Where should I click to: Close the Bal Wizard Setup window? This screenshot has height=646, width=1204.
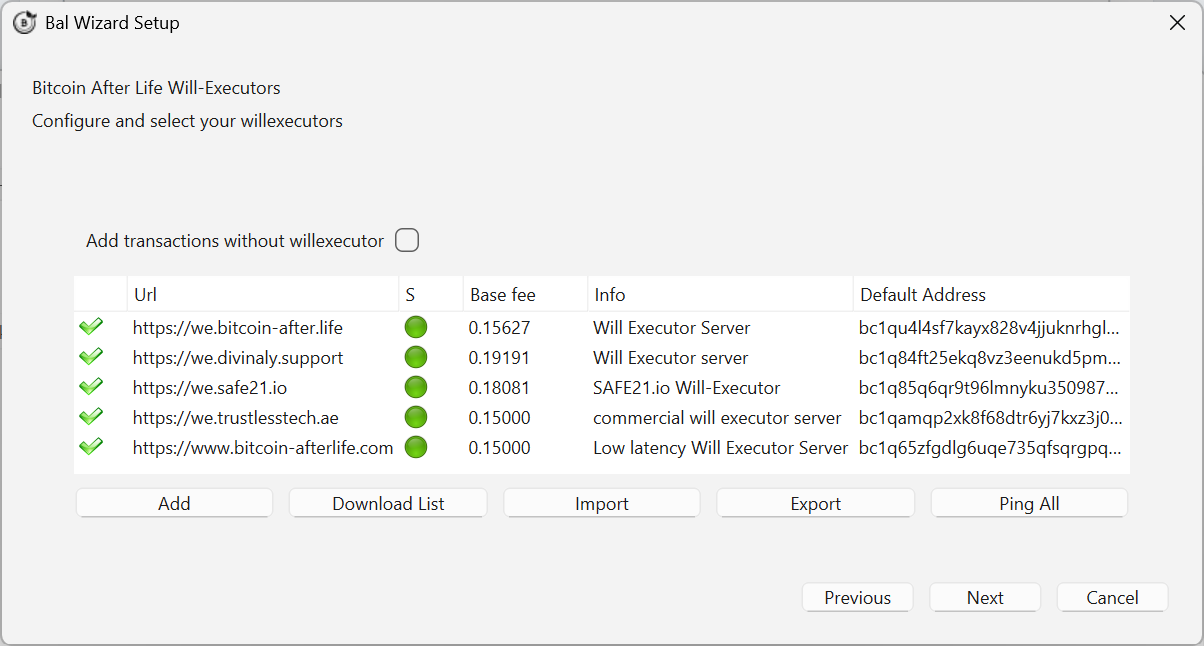(1177, 23)
